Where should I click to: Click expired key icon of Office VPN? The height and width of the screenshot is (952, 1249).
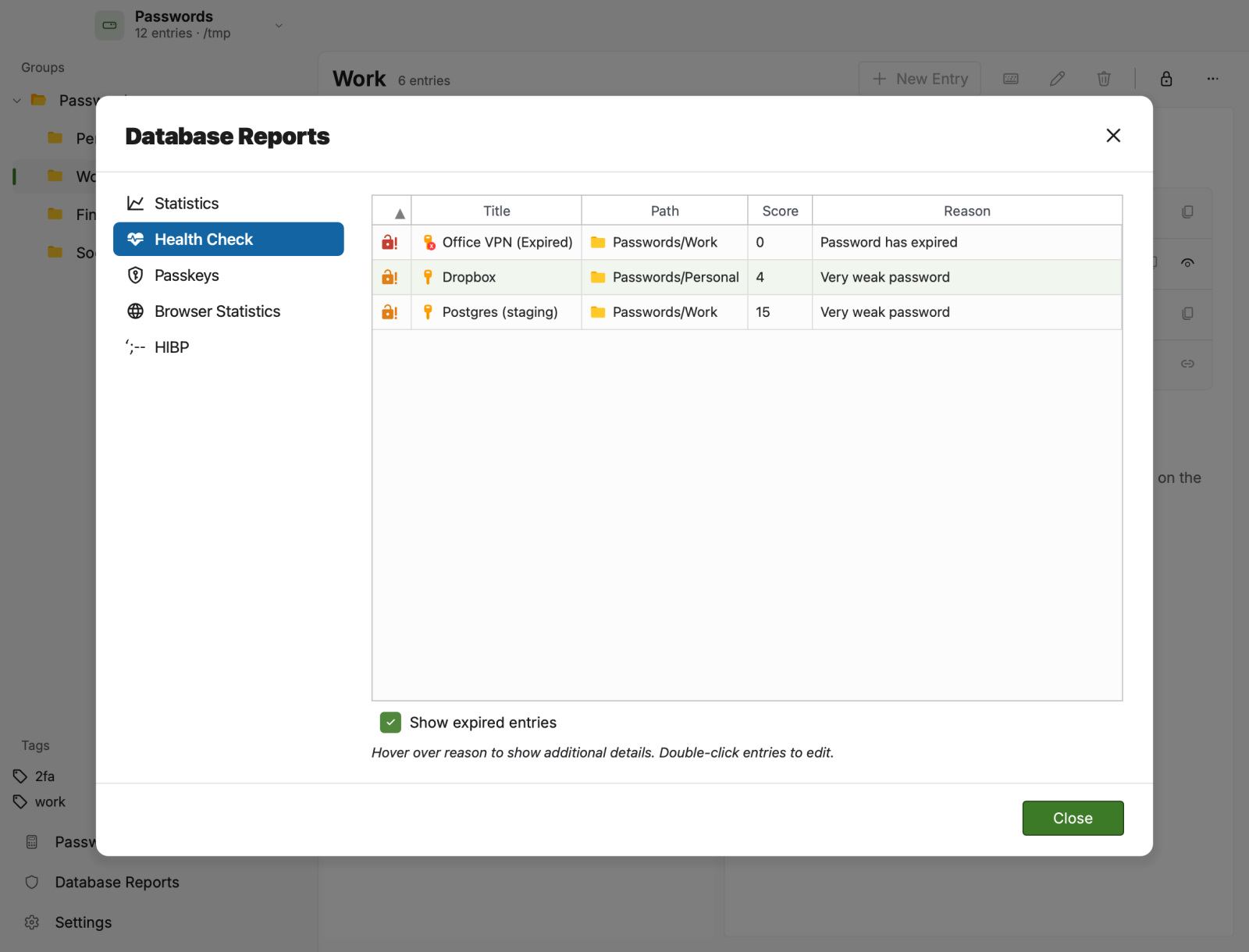pyautogui.click(x=429, y=242)
